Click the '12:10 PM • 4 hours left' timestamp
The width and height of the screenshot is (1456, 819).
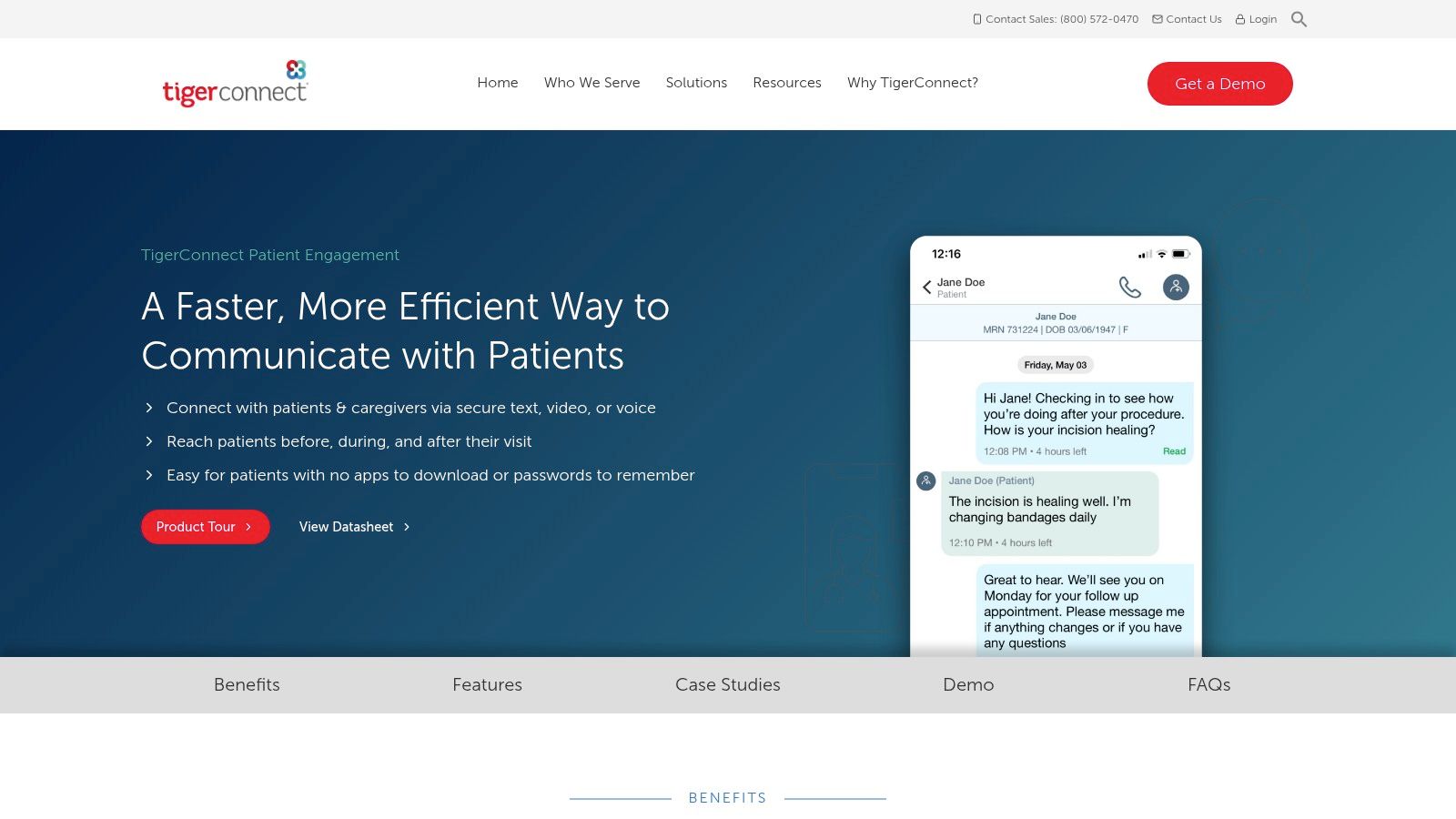tap(1000, 542)
